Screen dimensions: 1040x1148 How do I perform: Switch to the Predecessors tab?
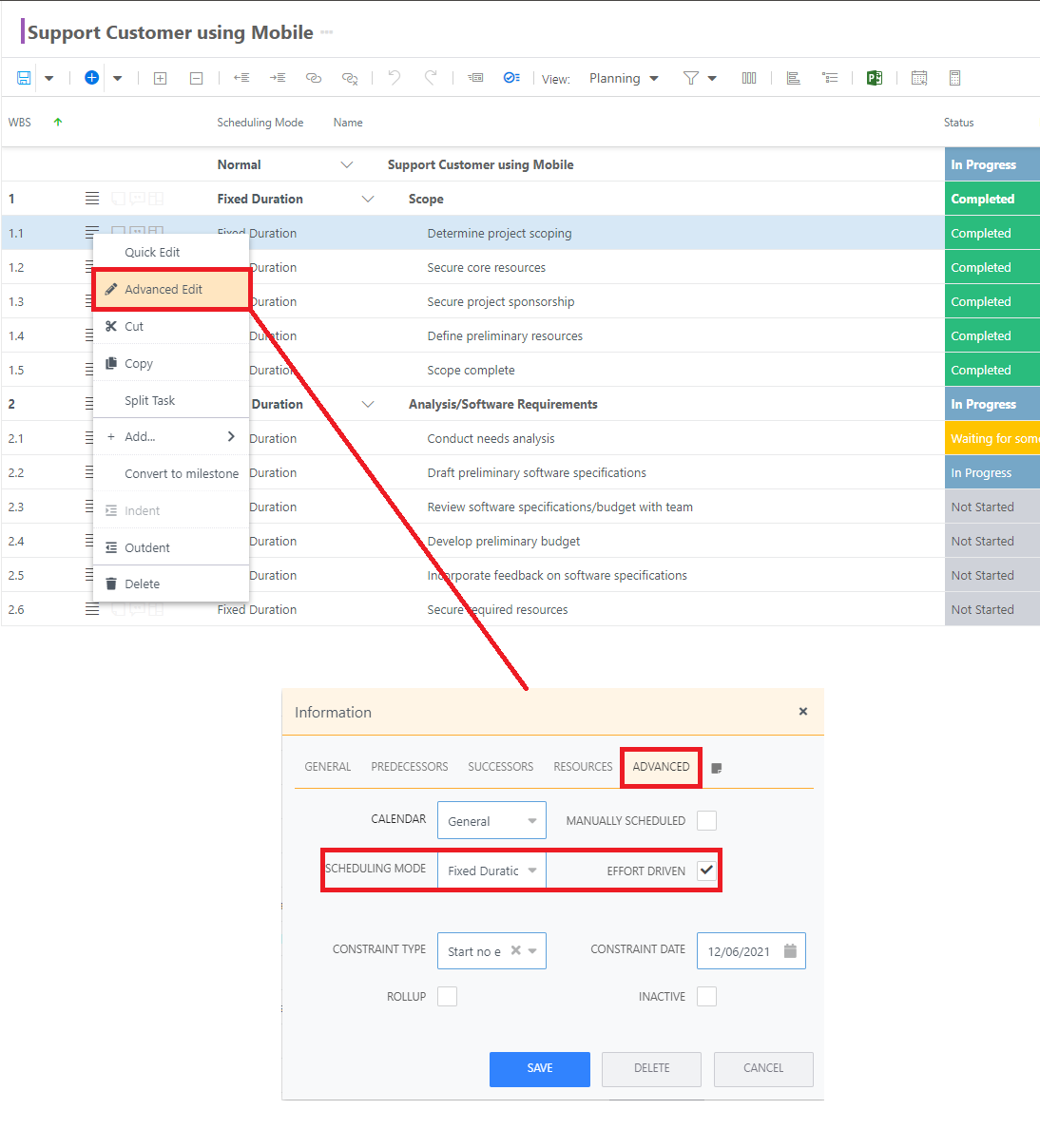(x=409, y=767)
